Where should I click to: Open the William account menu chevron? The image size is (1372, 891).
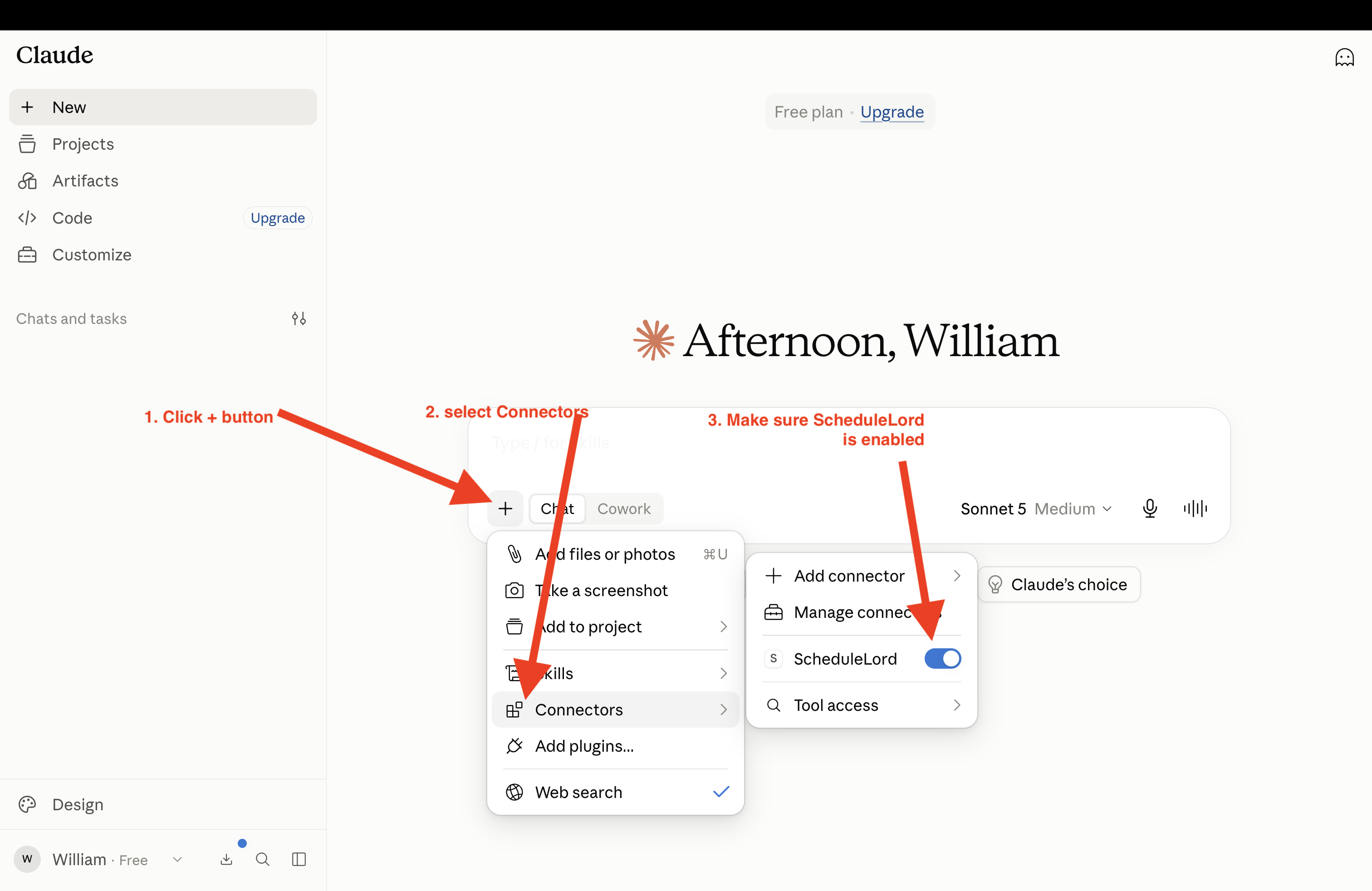pos(177,859)
